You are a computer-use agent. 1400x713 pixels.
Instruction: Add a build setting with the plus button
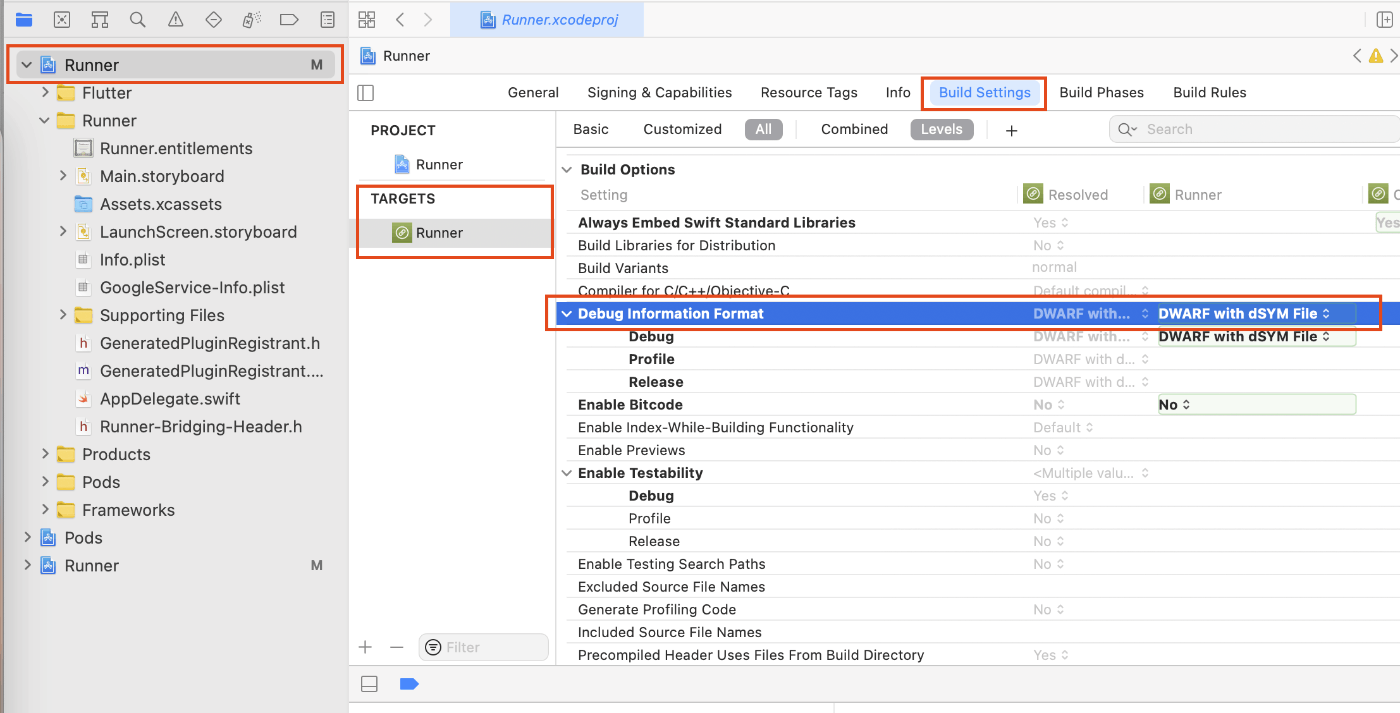pos(1011,129)
